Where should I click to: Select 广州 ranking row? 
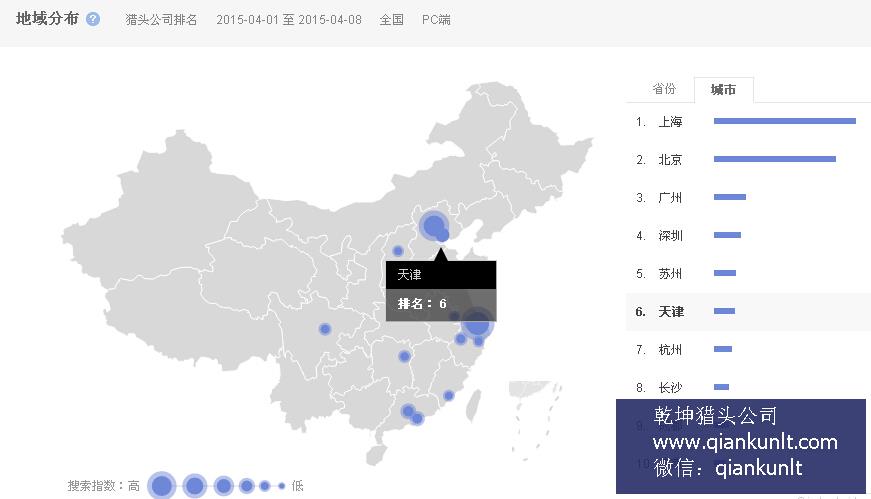670,198
